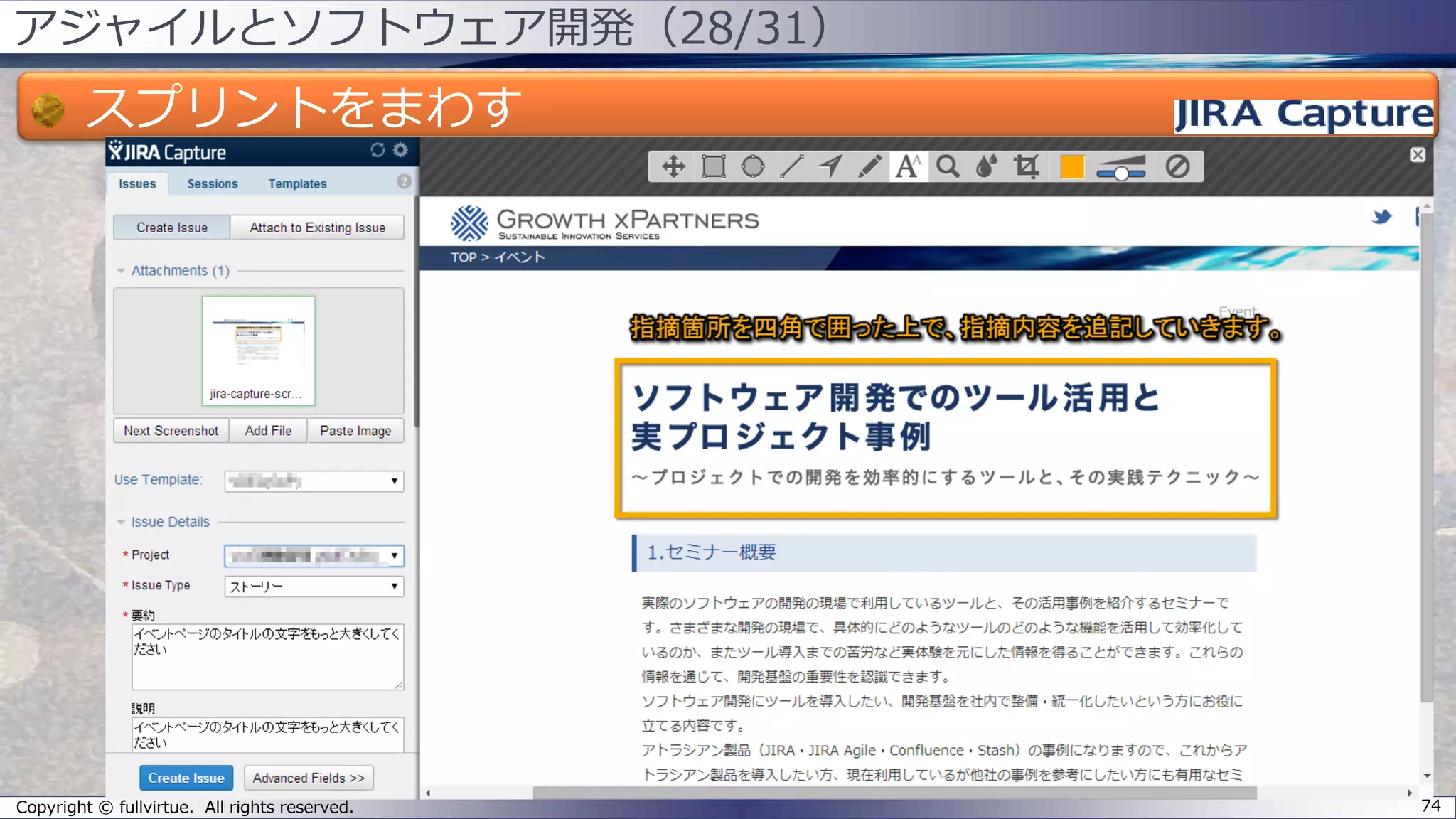Click the JIRA Capture panel logo
Image resolution: width=1456 pixels, height=819 pixels.
[x=168, y=152]
